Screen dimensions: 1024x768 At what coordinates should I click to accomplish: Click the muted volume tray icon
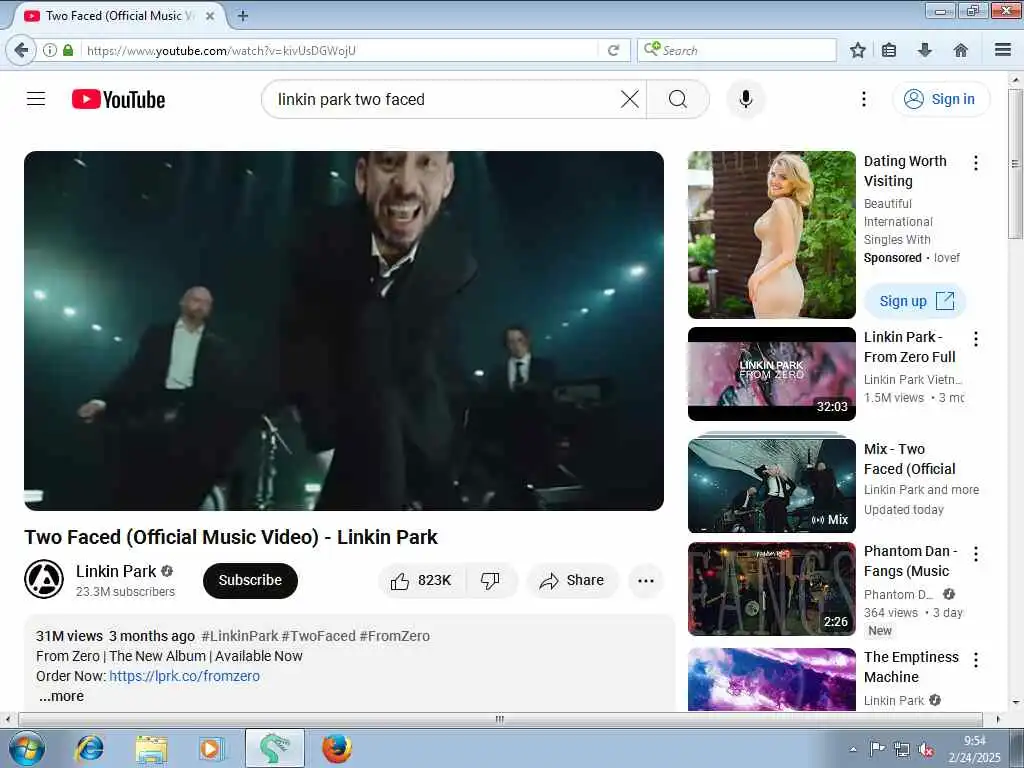pyautogui.click(x=925, y=750)
